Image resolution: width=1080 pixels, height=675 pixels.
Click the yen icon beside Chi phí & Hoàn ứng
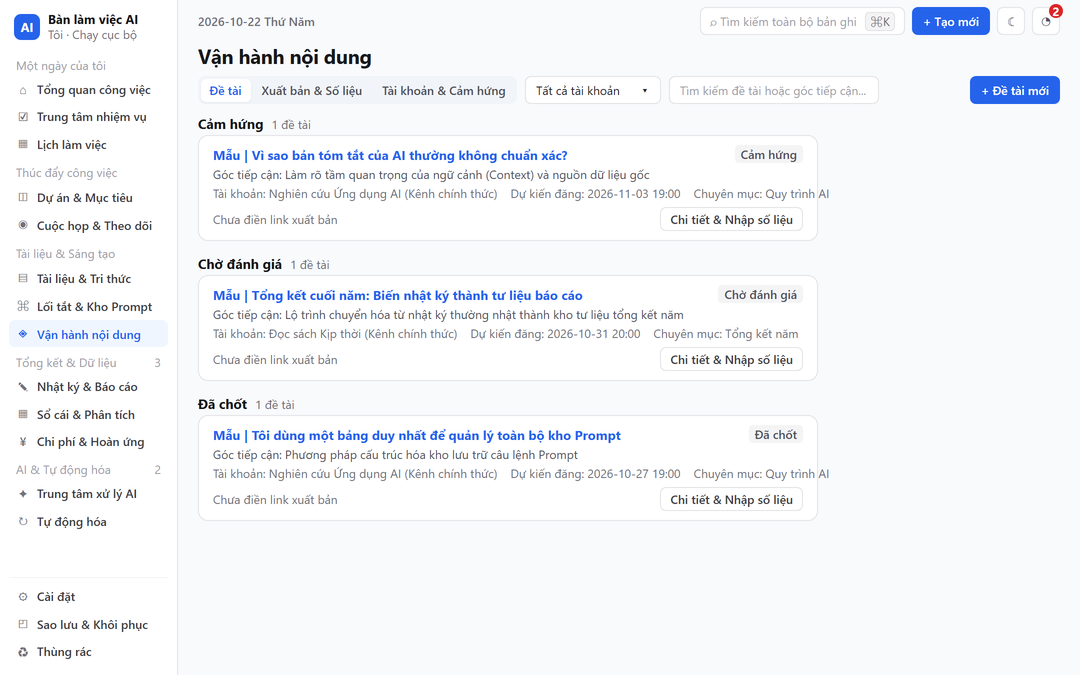[x=23, y=442]
